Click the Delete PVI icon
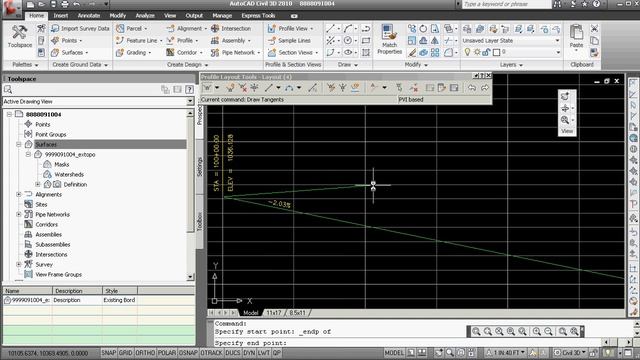 click(x=243, y=88)
